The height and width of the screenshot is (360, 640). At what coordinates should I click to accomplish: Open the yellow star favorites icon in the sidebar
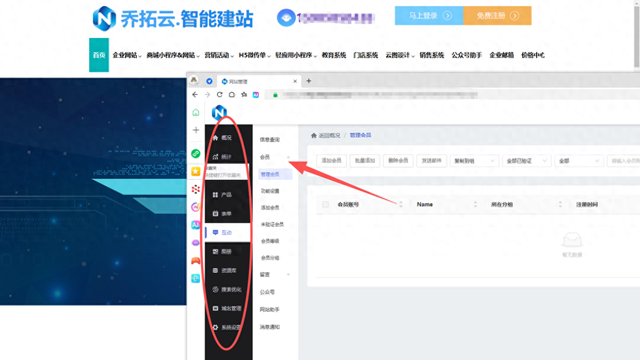196,171
